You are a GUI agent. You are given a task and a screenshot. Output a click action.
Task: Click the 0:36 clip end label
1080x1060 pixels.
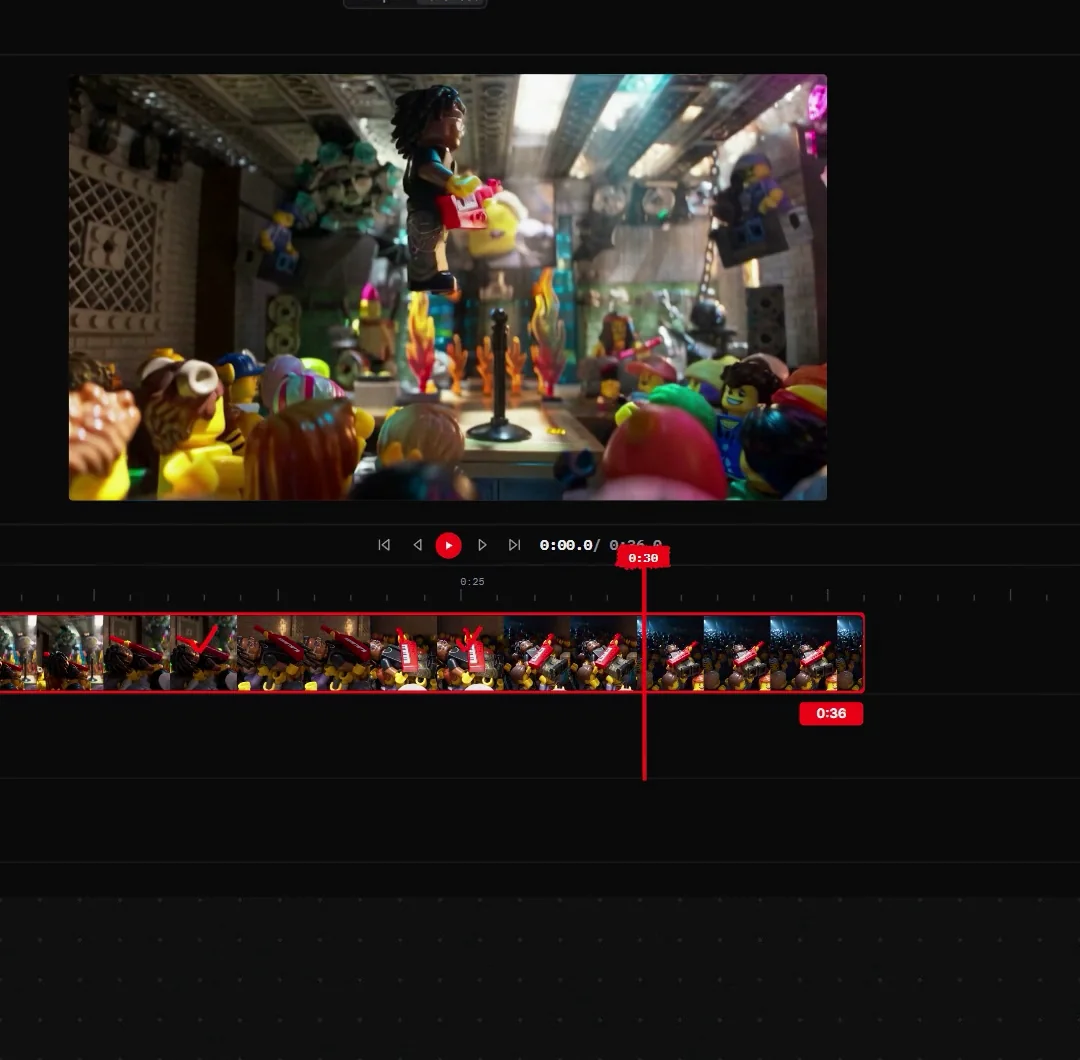click(x=831, y=714)
